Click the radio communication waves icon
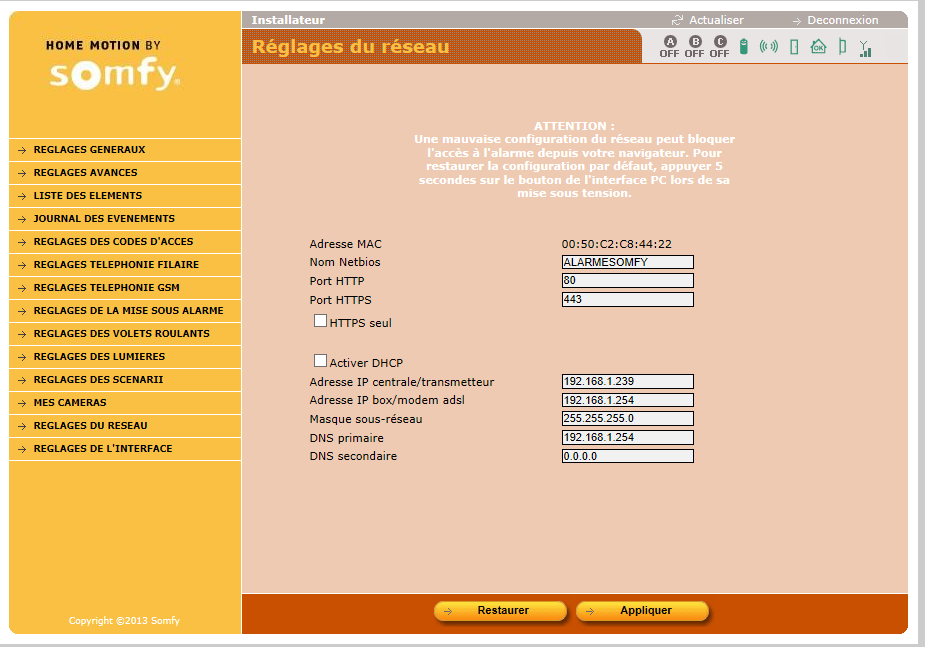Screen dimensions: 925x647 click(769, 46)
